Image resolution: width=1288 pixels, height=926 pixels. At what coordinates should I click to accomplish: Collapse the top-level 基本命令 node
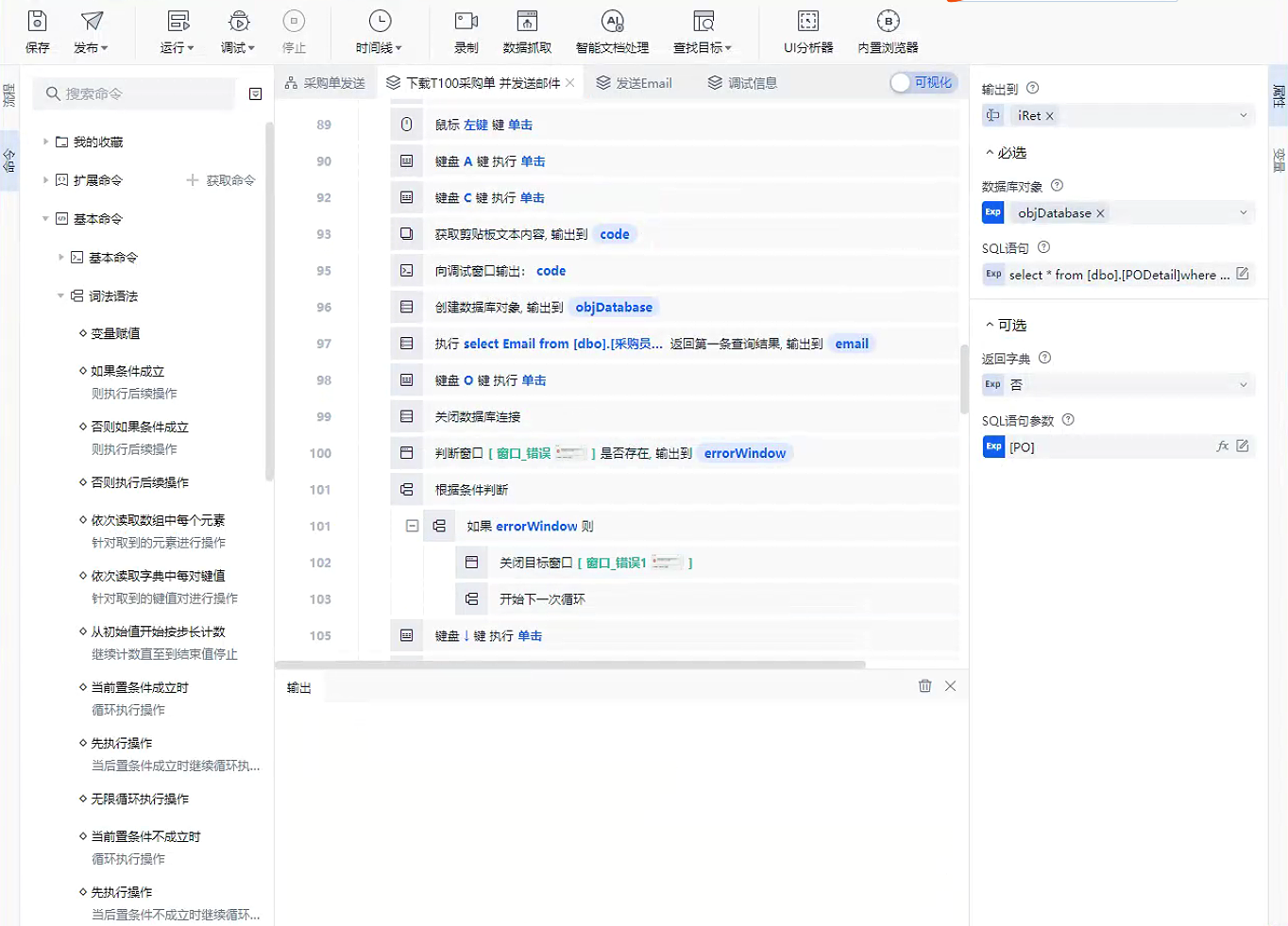pyautogui.click(x=45, y=218)
